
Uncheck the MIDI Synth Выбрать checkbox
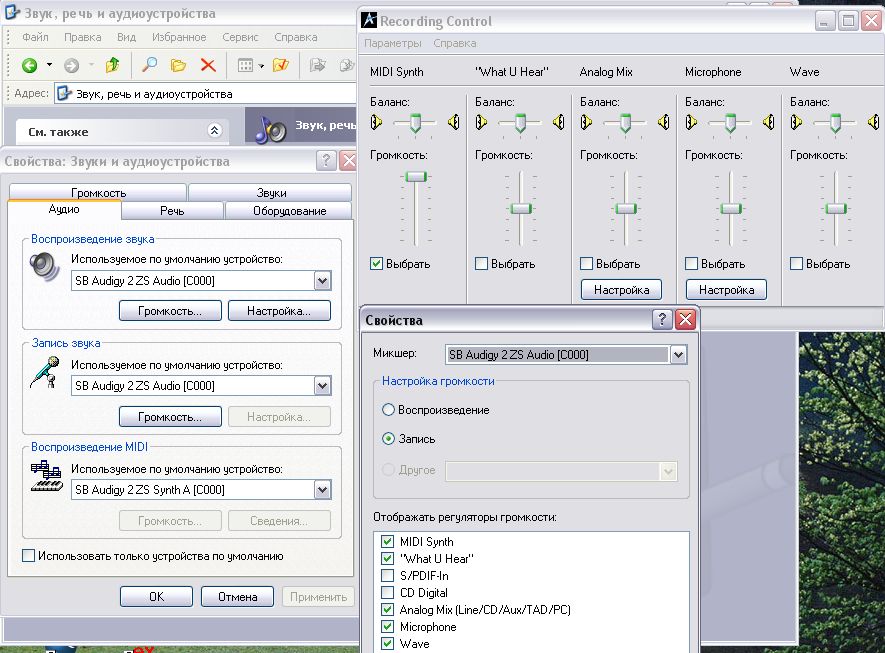377,264
